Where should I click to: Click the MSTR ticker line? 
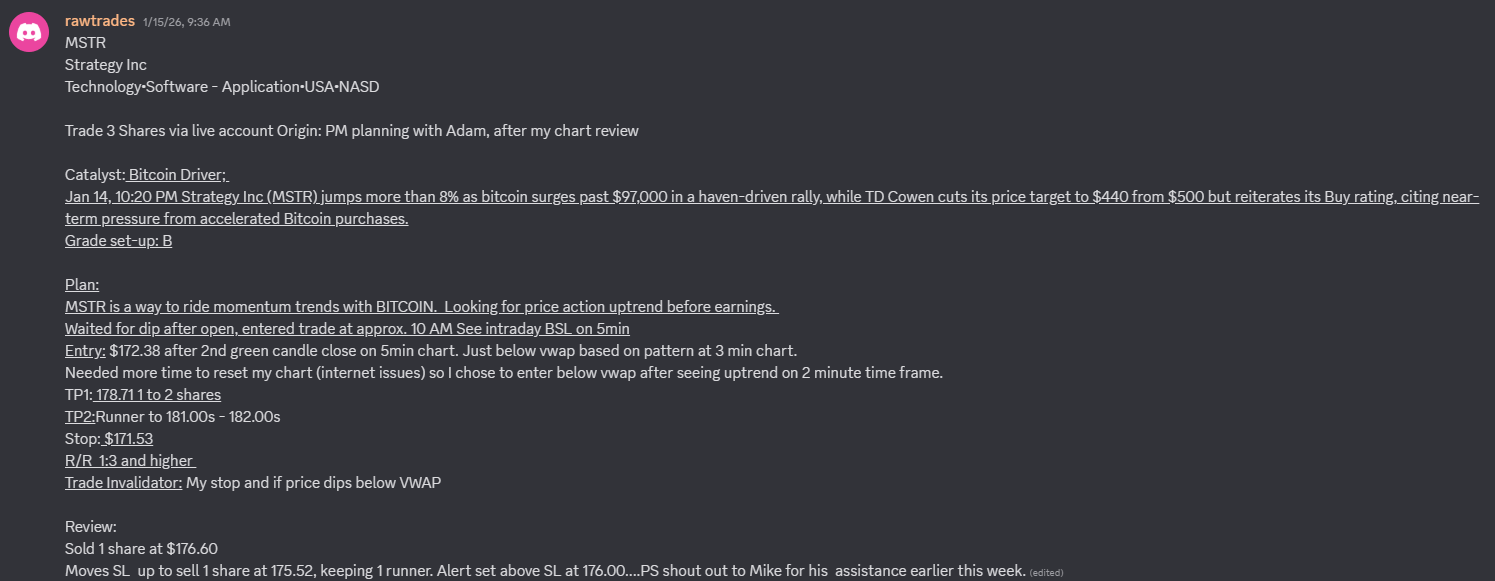point(86,43)
